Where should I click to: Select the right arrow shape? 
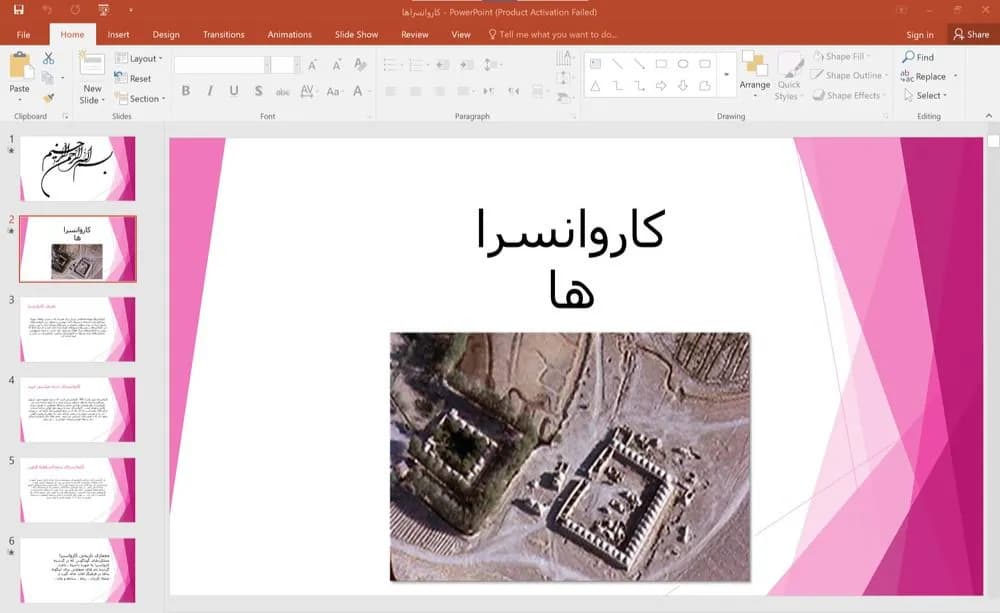point(661,85)
